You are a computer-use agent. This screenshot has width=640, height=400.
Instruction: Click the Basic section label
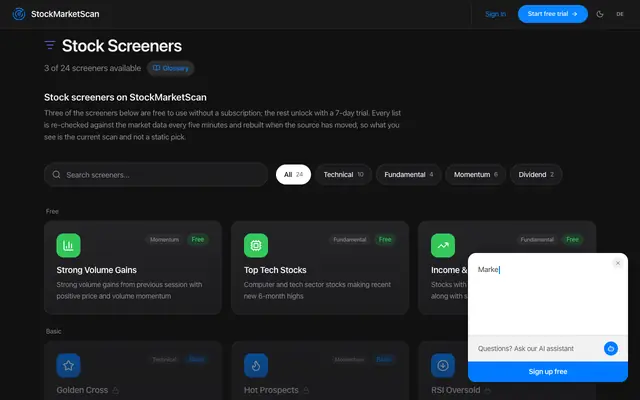pos(53,331)
